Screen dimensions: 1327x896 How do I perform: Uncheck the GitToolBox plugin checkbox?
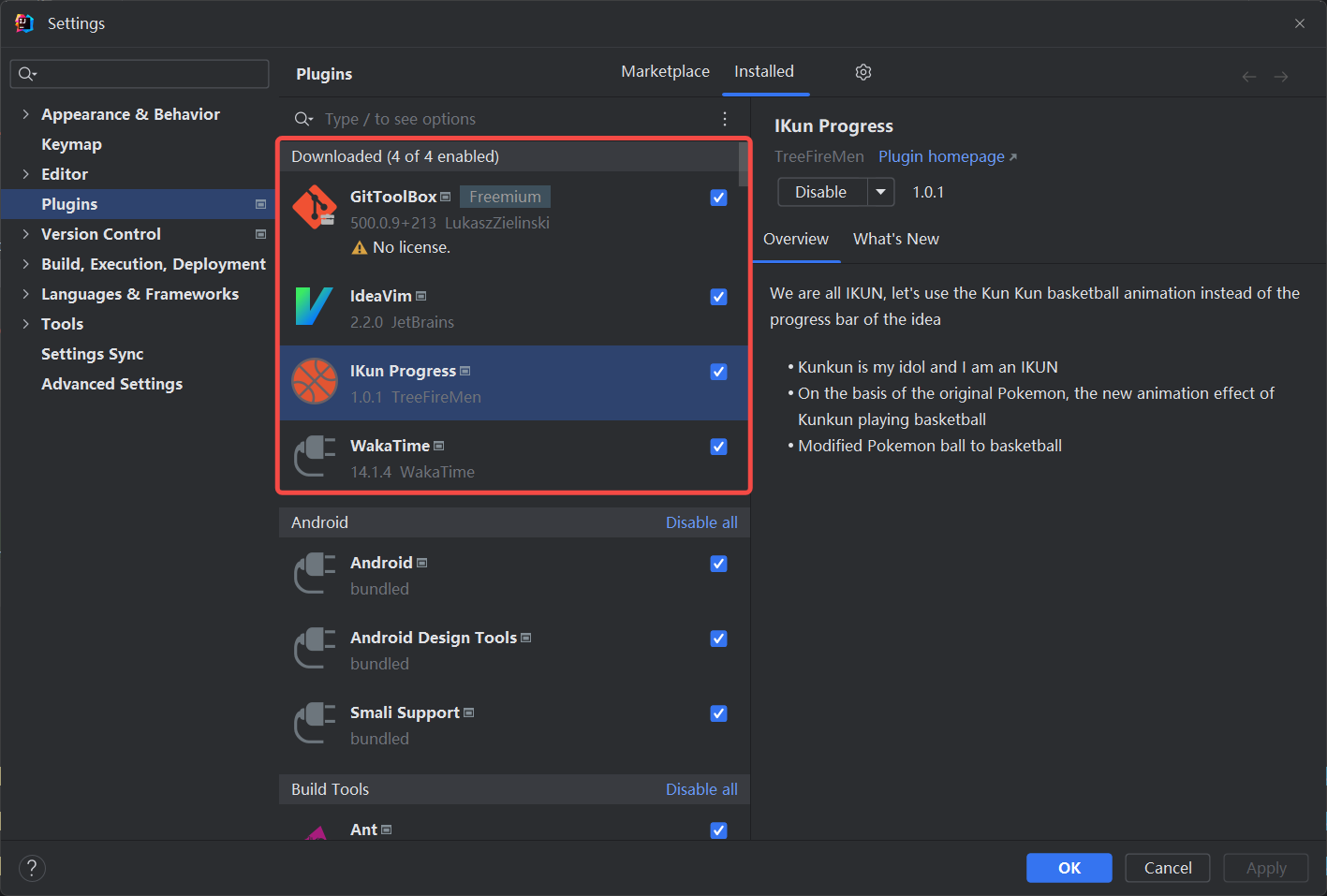point(719,198)
